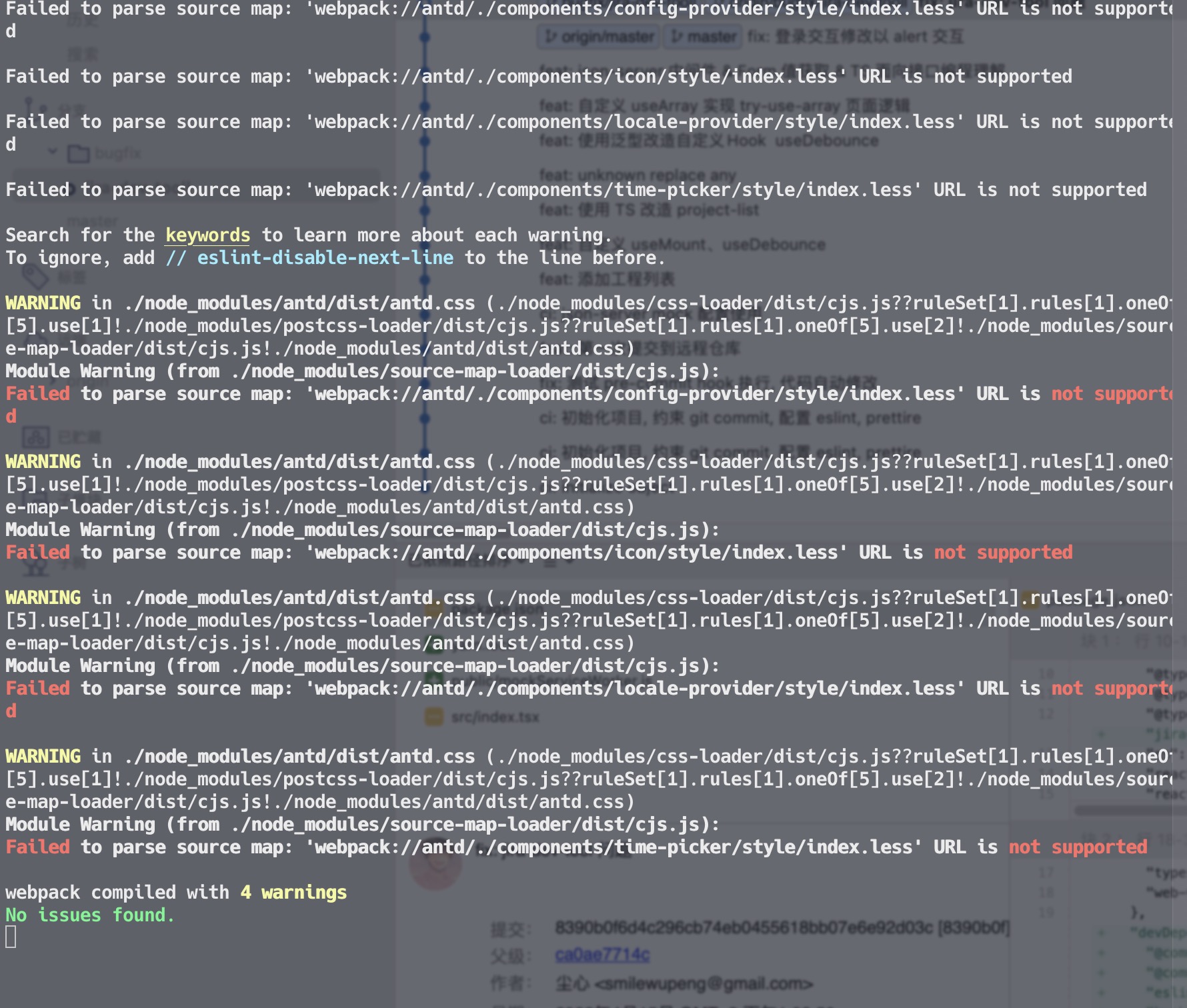This screenshot has height=1008, width=1187.
Task: Click 'webpack compiled with 4 warnings' line
Action: coord(176,893)
